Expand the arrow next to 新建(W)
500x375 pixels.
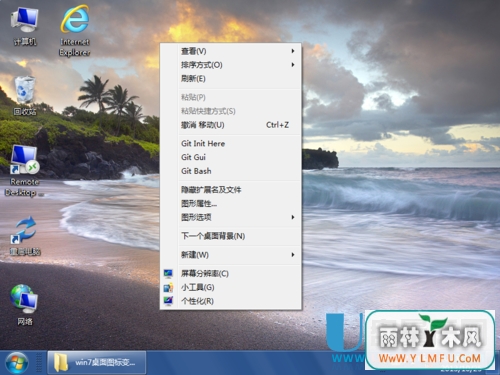click(293, 255)
